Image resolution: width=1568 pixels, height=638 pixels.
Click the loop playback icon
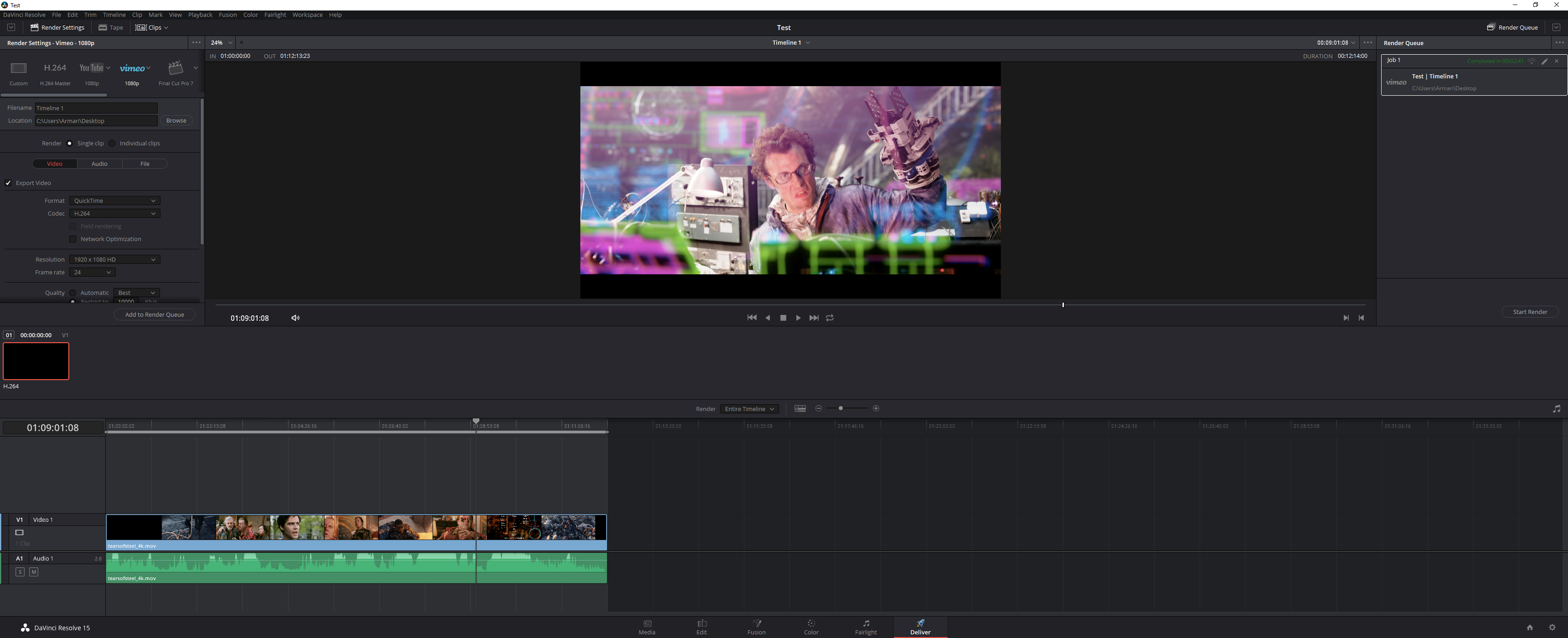830,318
